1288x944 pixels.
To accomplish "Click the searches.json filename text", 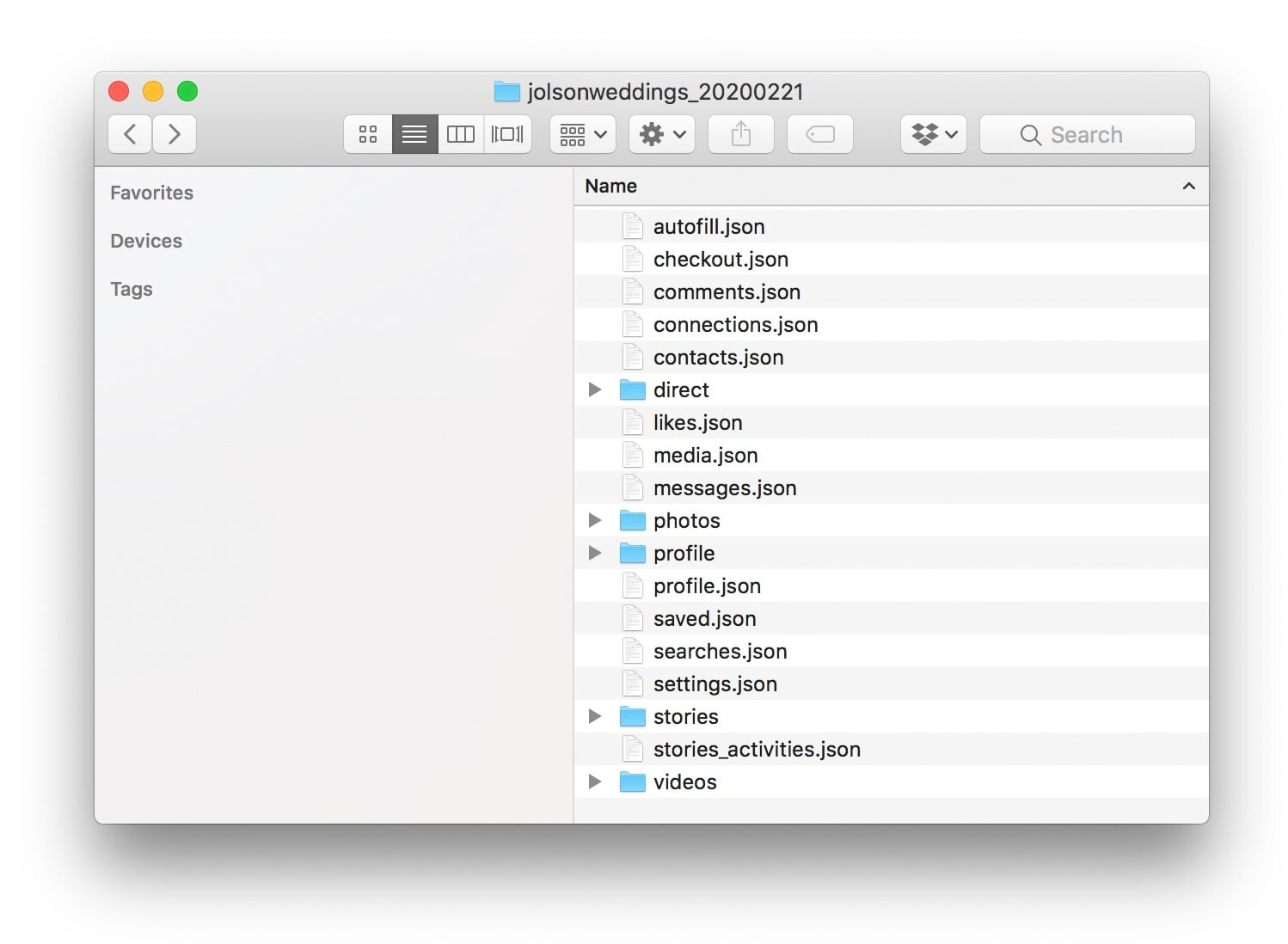I will click(x=721, y=651).
